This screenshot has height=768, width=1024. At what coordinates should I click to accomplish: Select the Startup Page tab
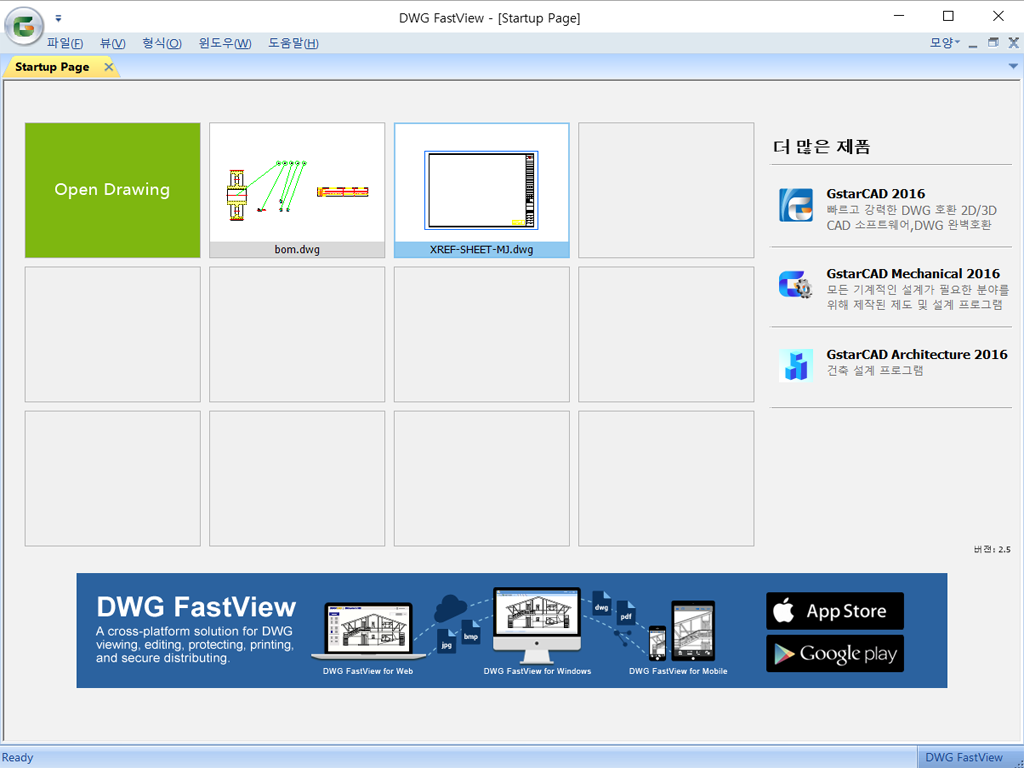click(x=52, y=67)
